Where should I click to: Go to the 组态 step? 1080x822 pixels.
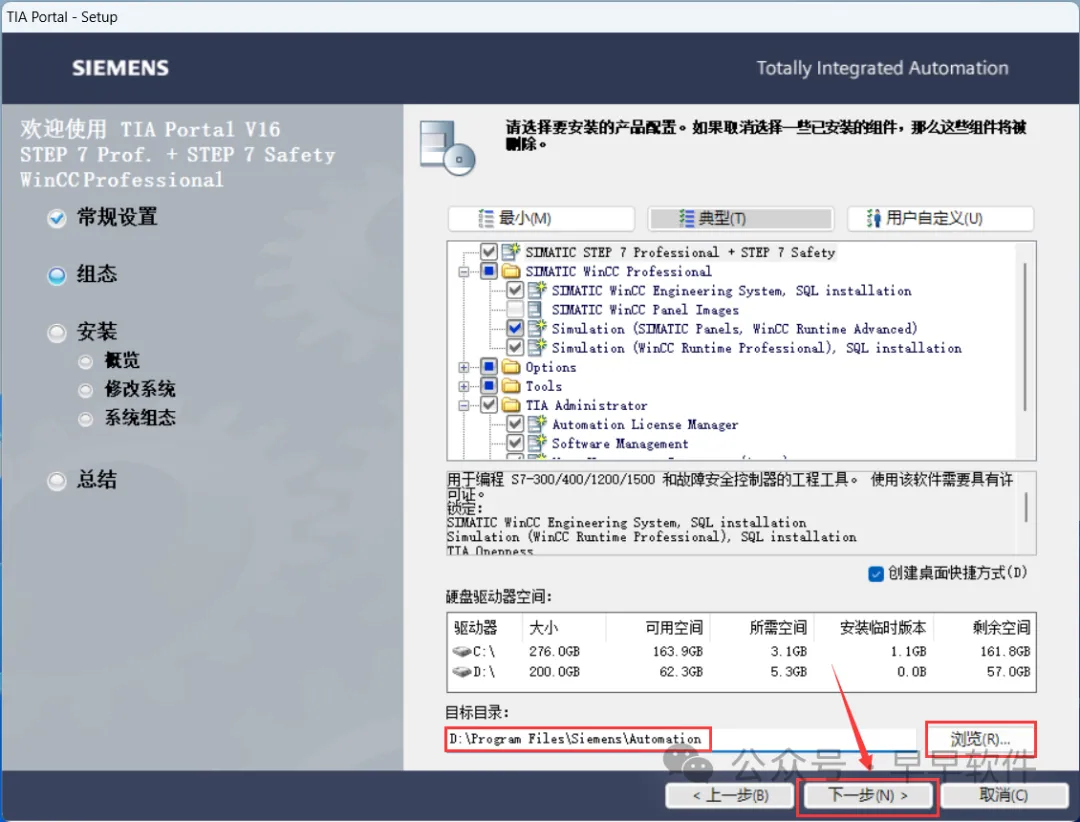point(83,274)
